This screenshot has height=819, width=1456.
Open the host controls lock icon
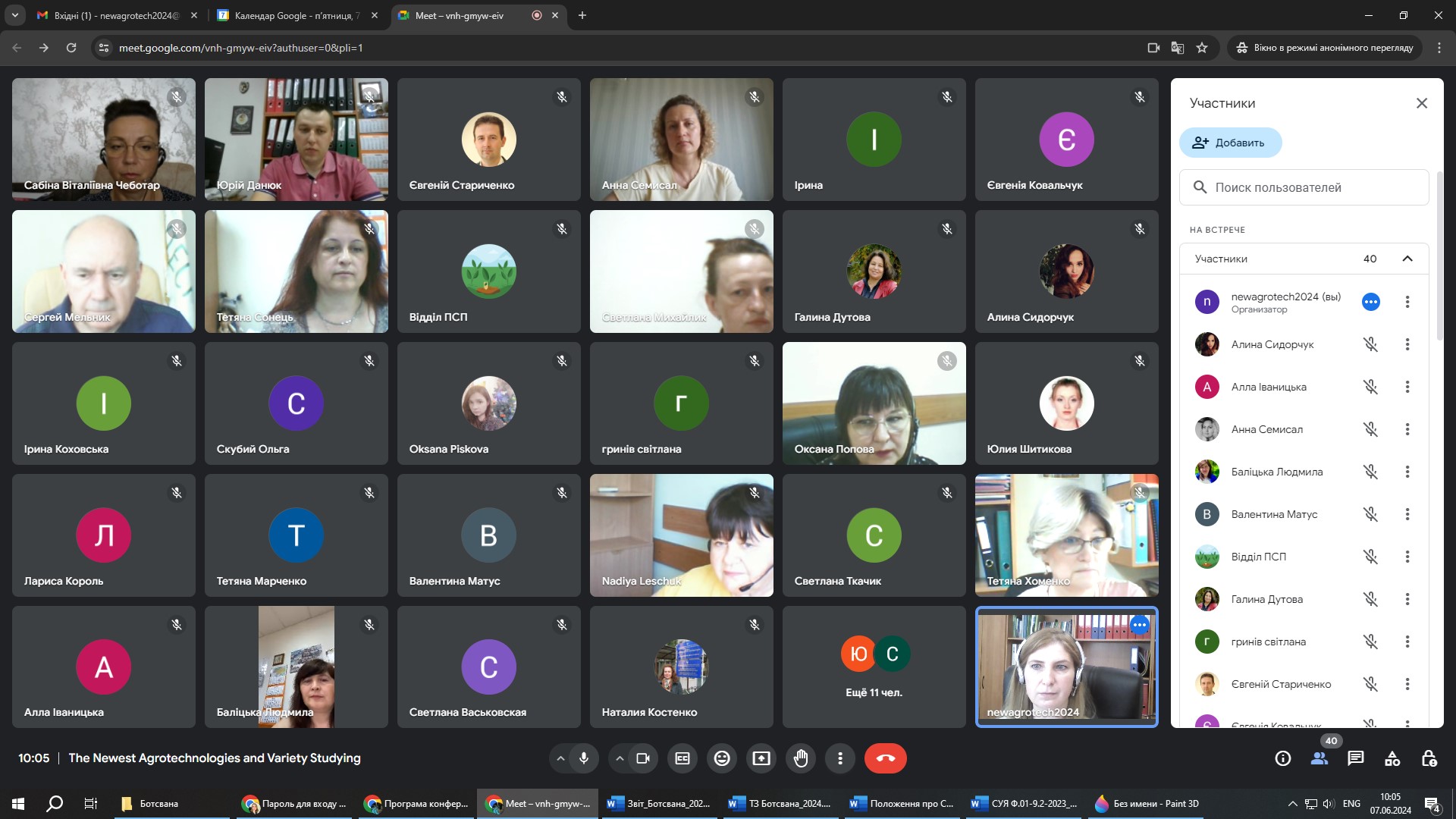click(1429, 758)
